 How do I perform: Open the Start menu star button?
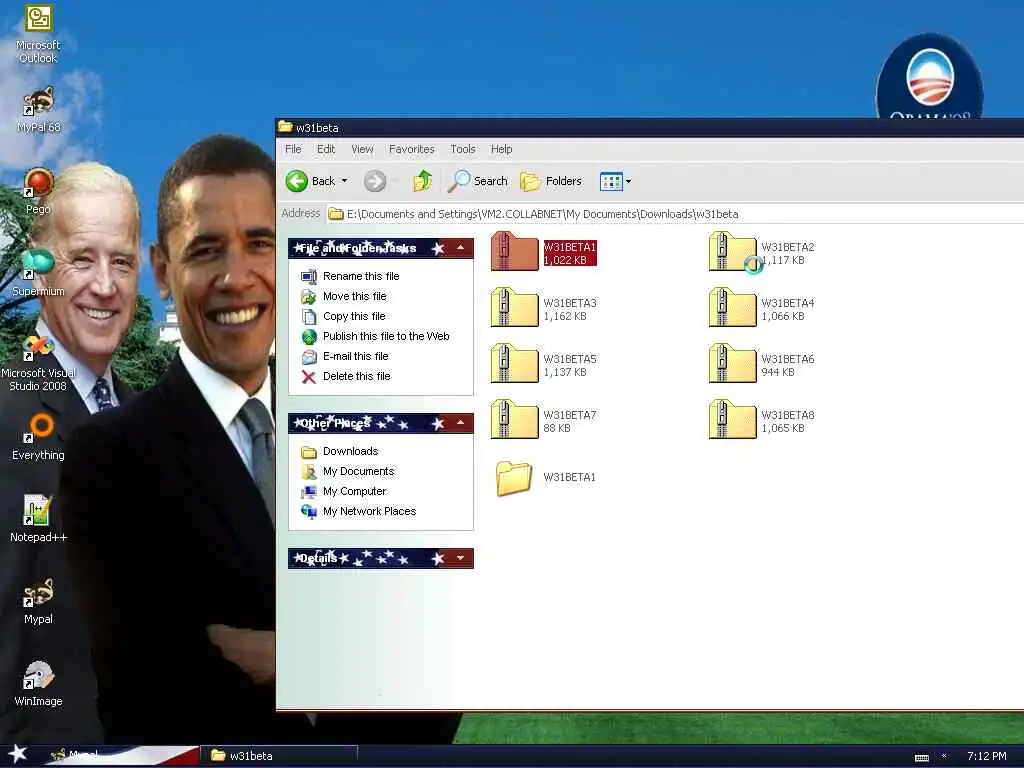[x=17, y=754]
